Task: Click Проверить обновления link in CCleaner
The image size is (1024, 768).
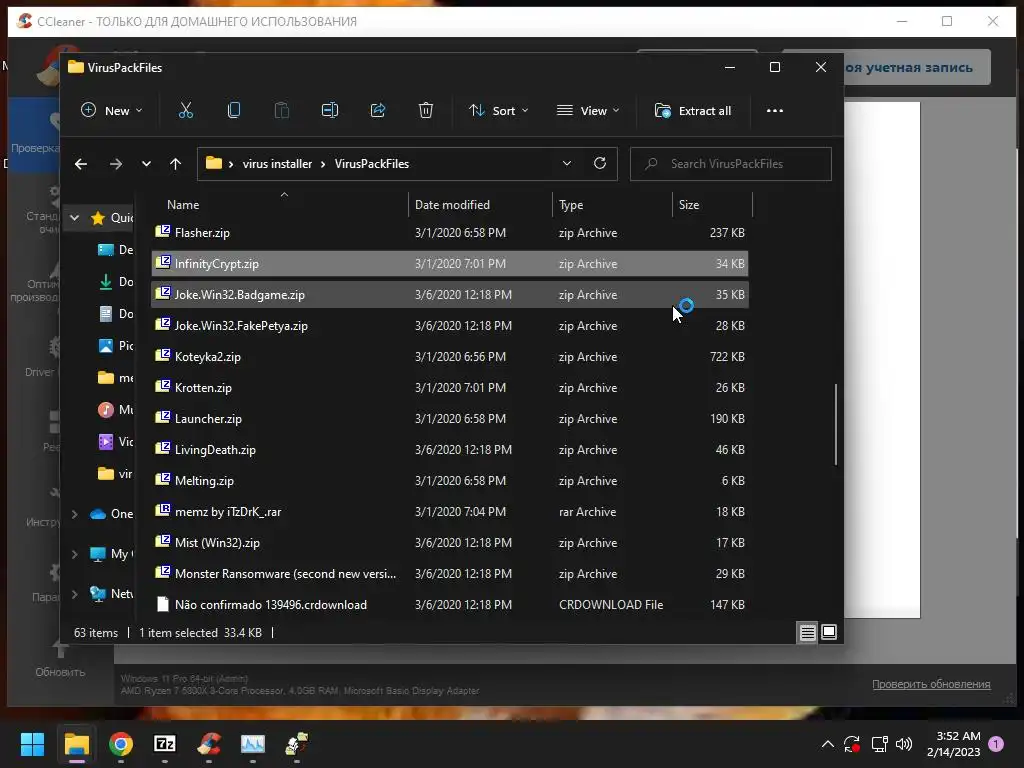Action: pos(931,684)
